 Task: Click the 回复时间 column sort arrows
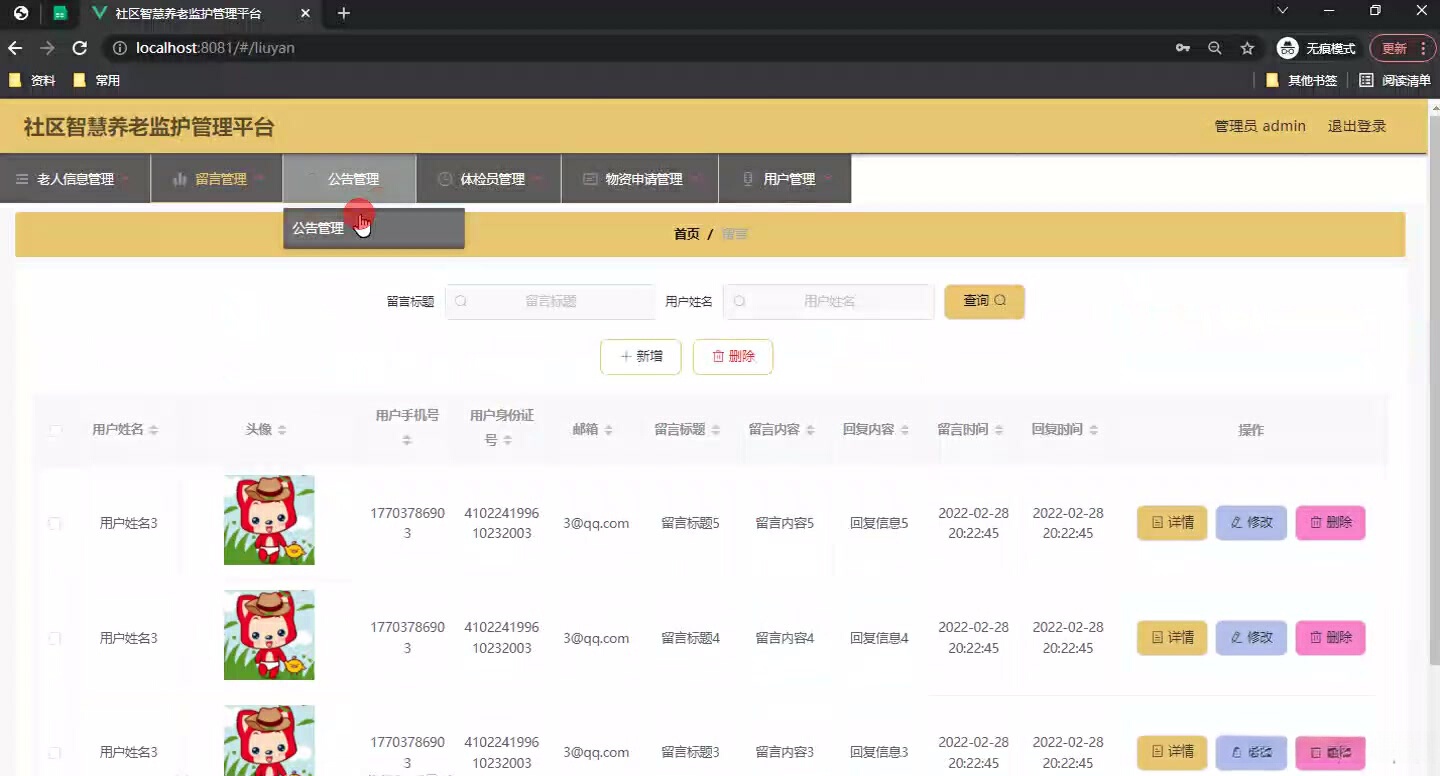(x=1093, y=430)
